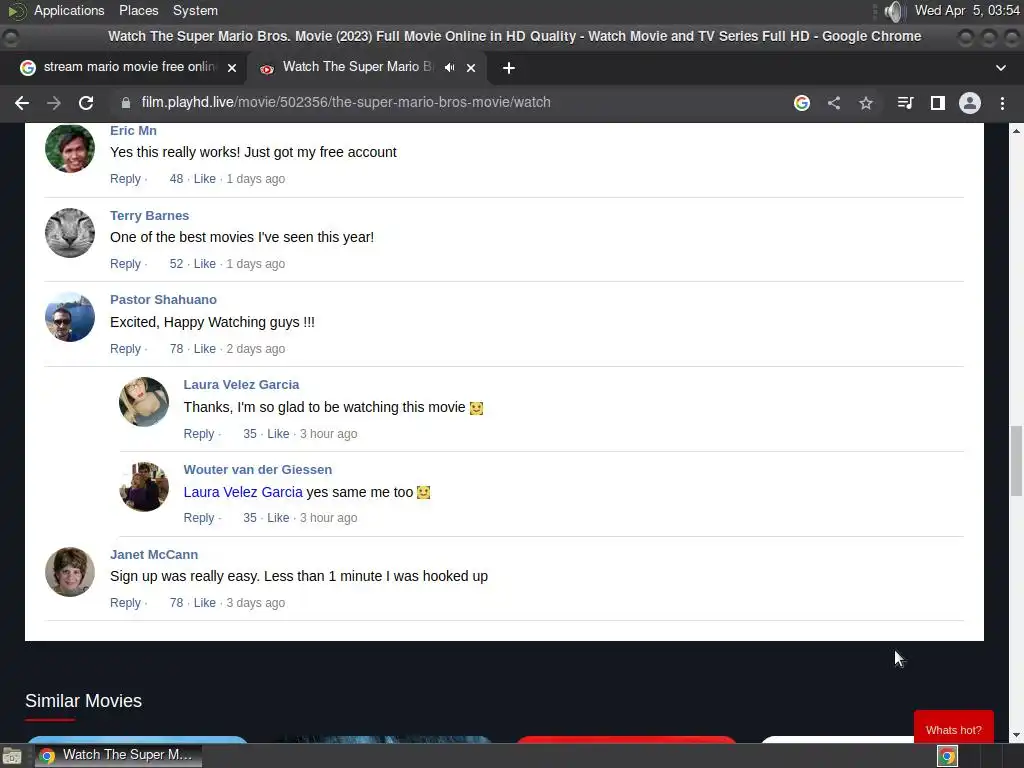The width and height of the screenshot is (1024, 768).
Task: Go back to the previous page
Action: pyautogui.click(x=22, y=103)
